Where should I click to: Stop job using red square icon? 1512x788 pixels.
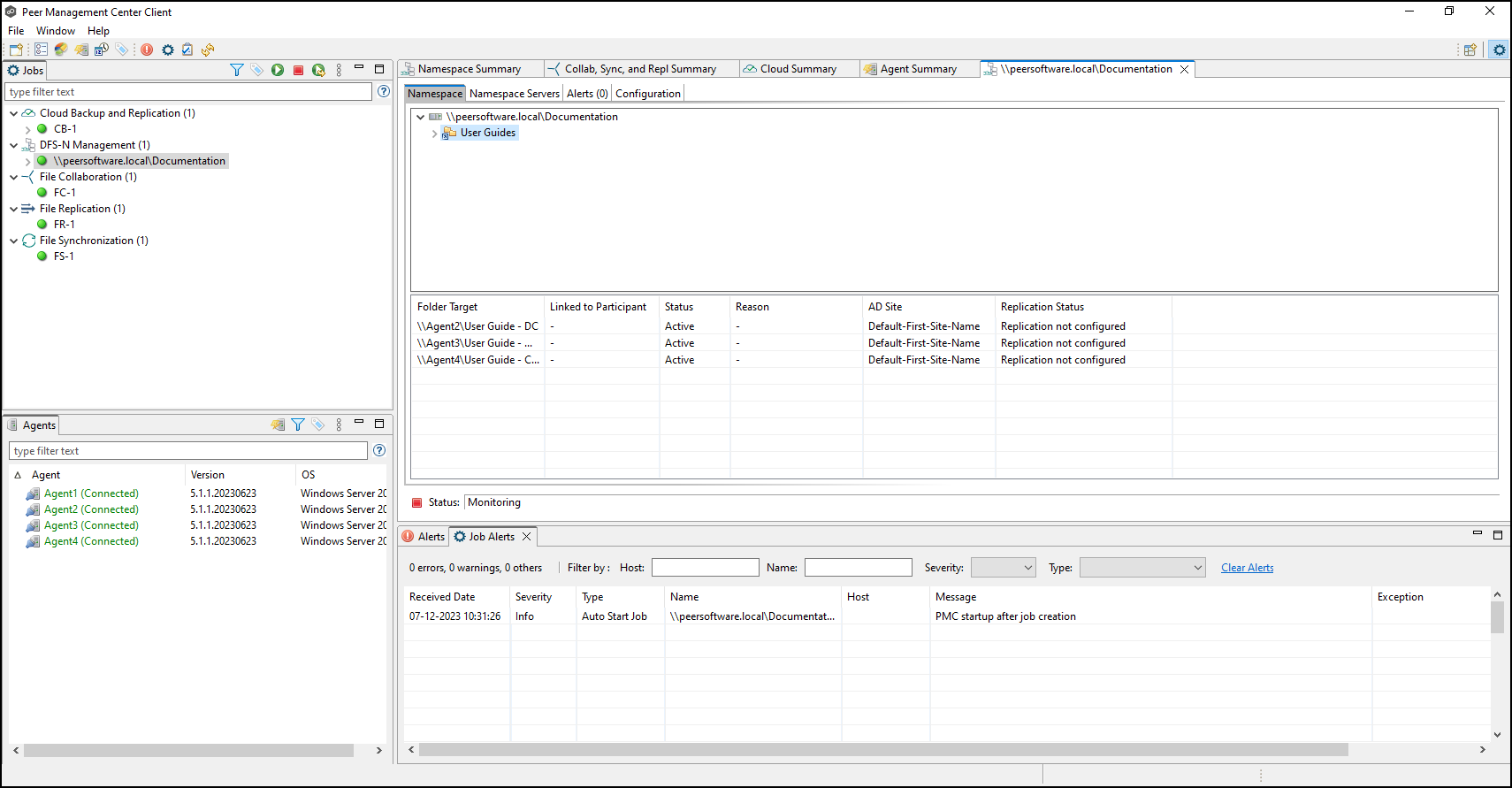click(x=298, y=70)
